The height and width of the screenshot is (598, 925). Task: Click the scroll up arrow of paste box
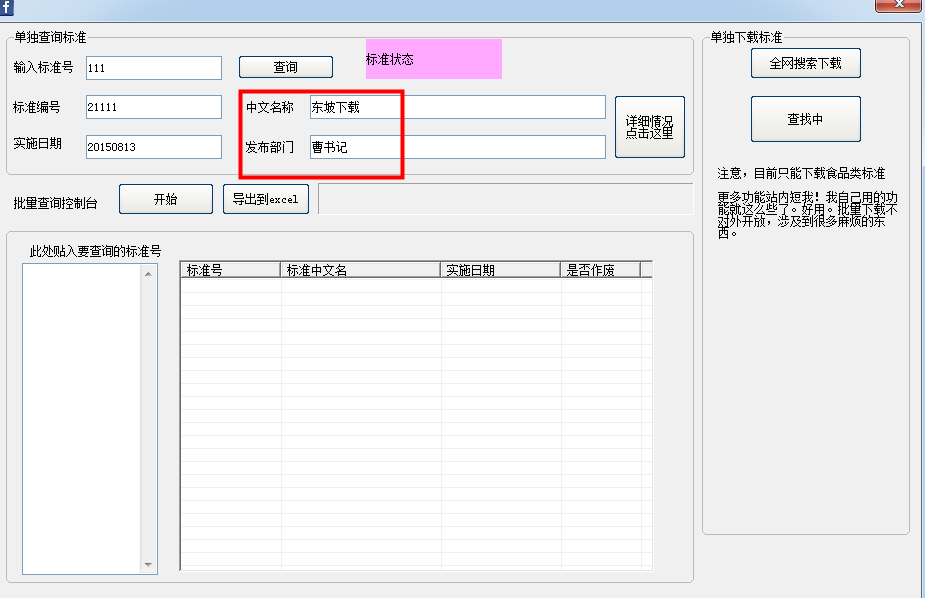click(x=149, y=274)
